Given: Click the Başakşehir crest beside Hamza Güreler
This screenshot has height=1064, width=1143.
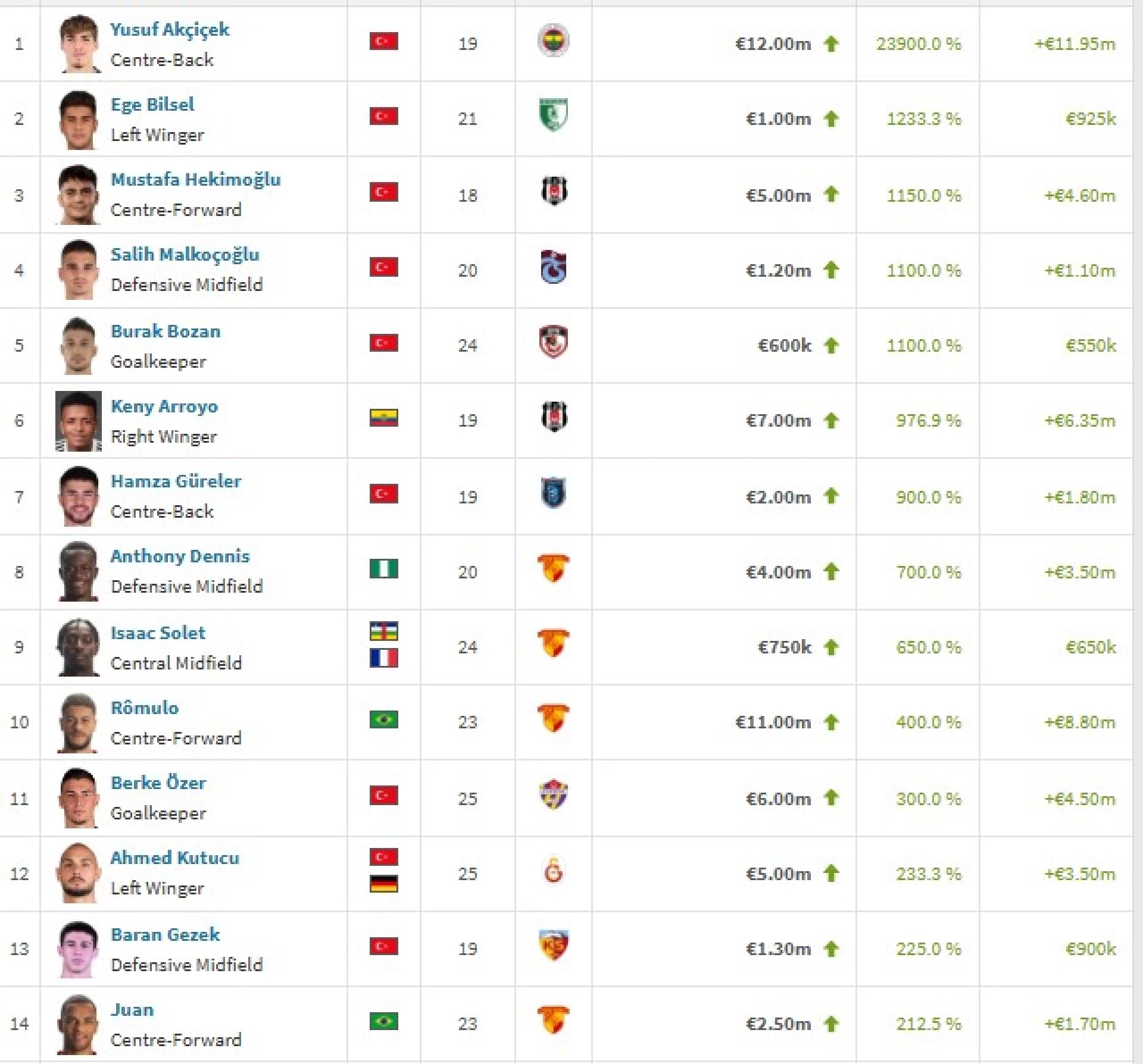Looking at the screenshot, I should 553,493.
